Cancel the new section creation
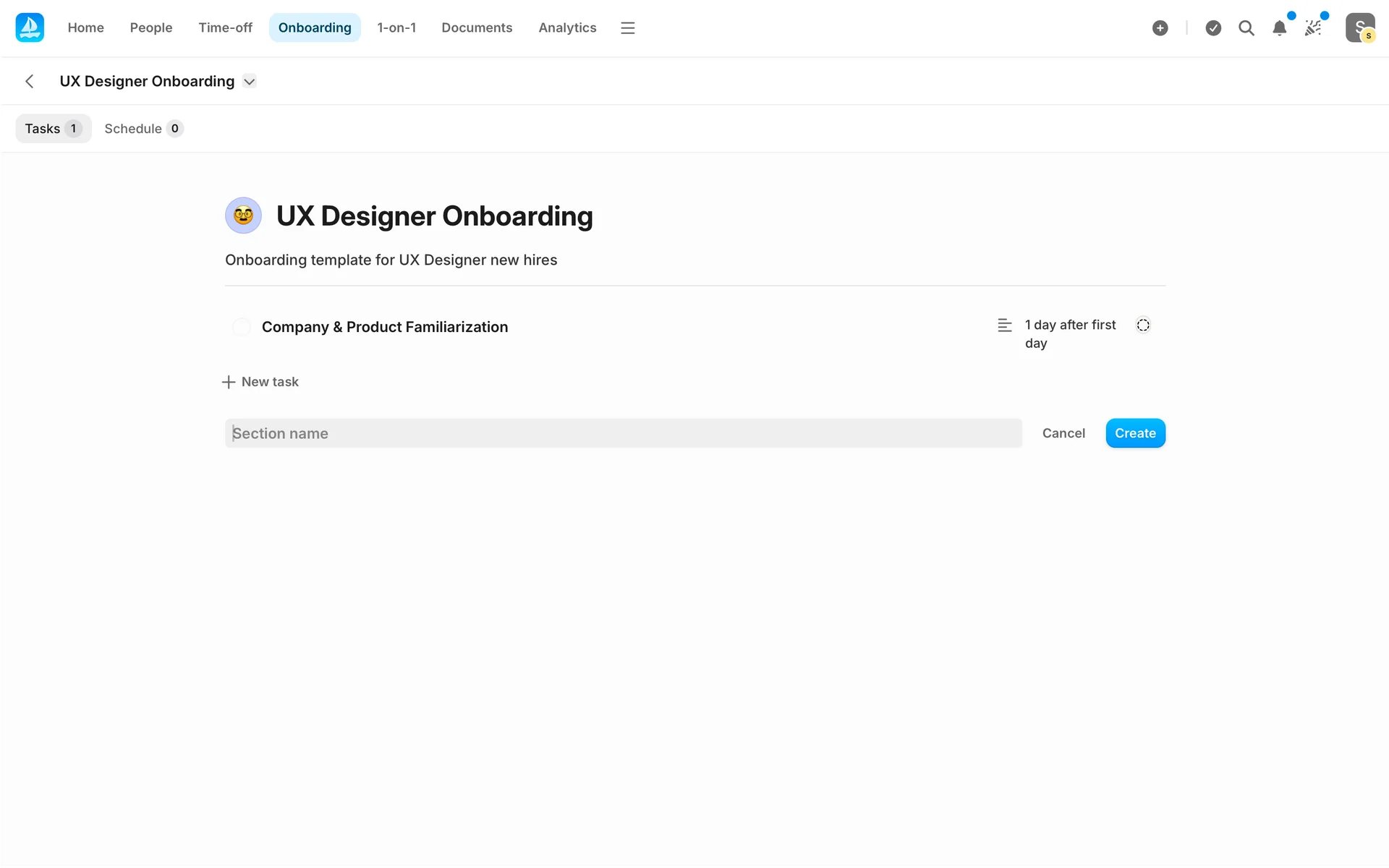 pyautogui.click(x=1063, y=433)
